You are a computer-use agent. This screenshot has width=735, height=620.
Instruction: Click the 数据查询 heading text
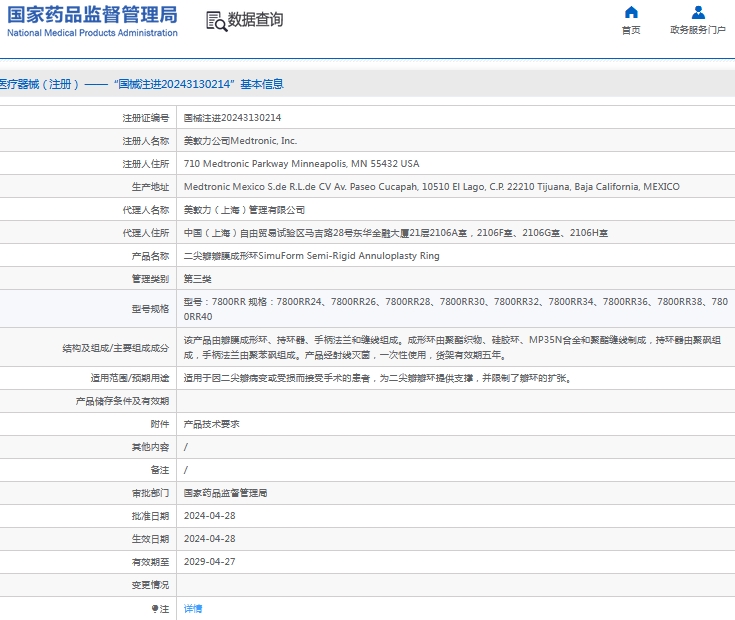click(255, 20)
